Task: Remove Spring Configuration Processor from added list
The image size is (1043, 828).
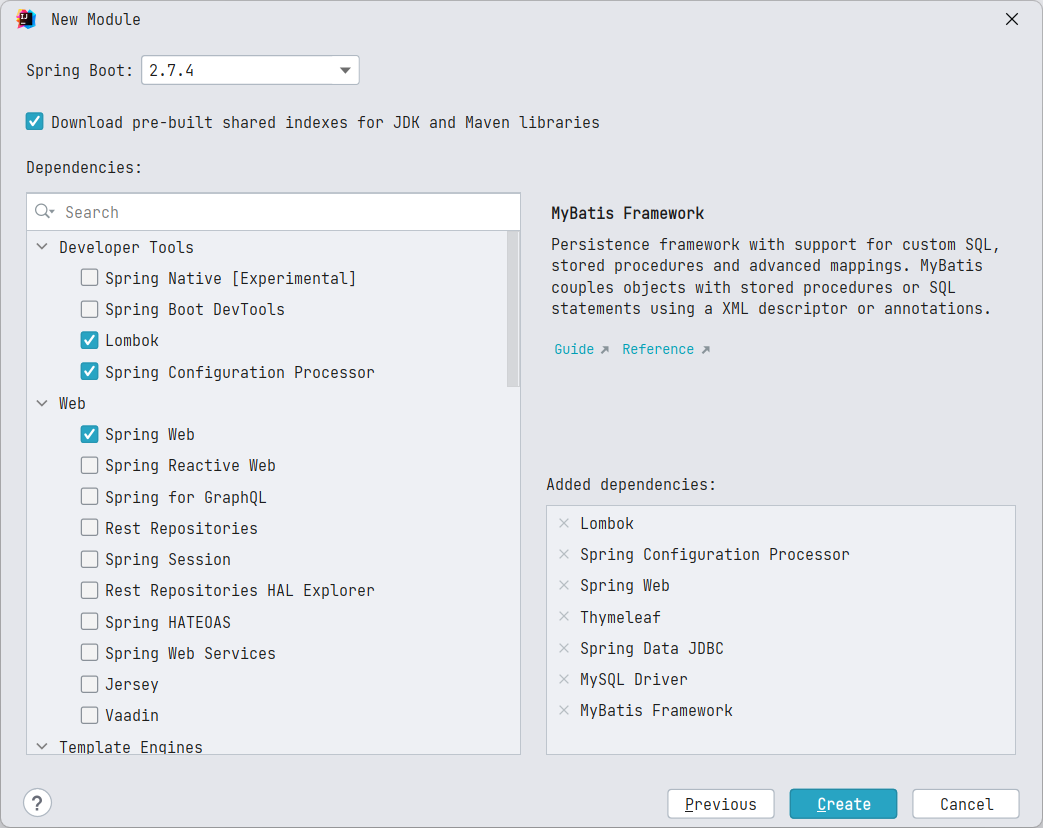Action: [x=564, y=554]
